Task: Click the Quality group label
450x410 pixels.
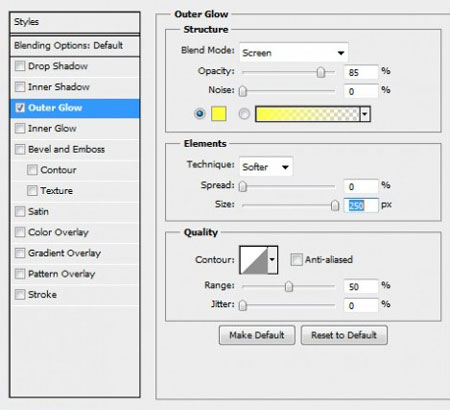Action: click(x=201, y=232)
